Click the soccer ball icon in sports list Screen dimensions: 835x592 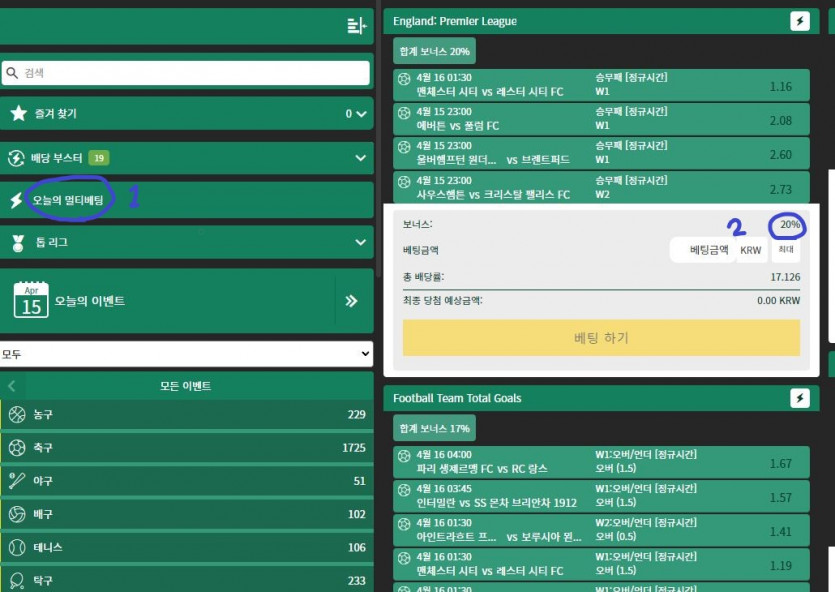pyautogui.click(x=17, y=448)
